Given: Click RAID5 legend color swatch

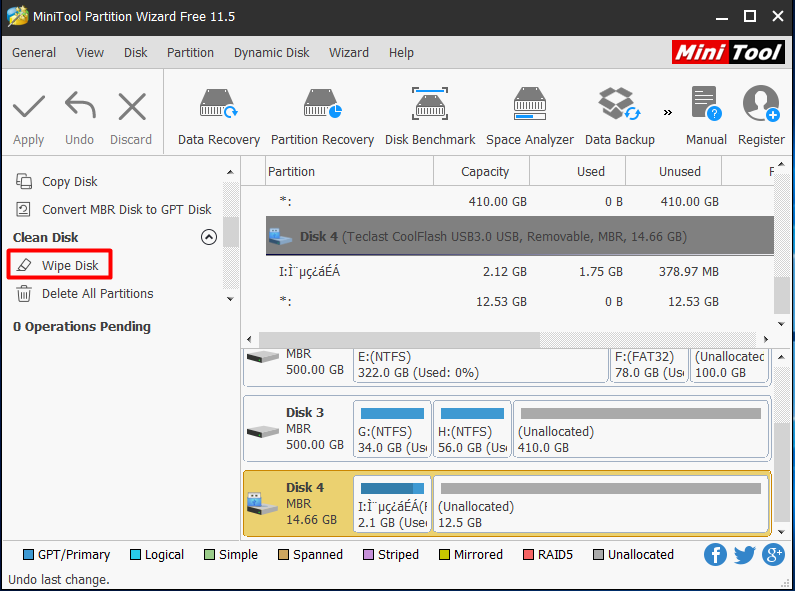Looking at the screenshot, I should [x=528, y=555].
